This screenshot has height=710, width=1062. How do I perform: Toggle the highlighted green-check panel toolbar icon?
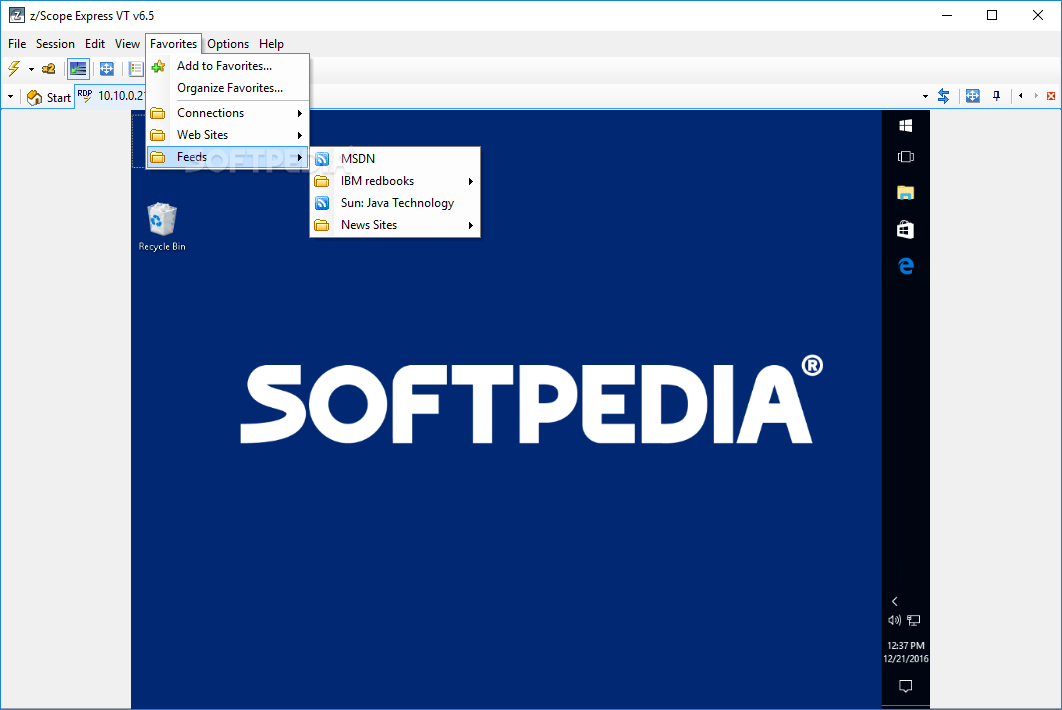click(x=79, y=68)
